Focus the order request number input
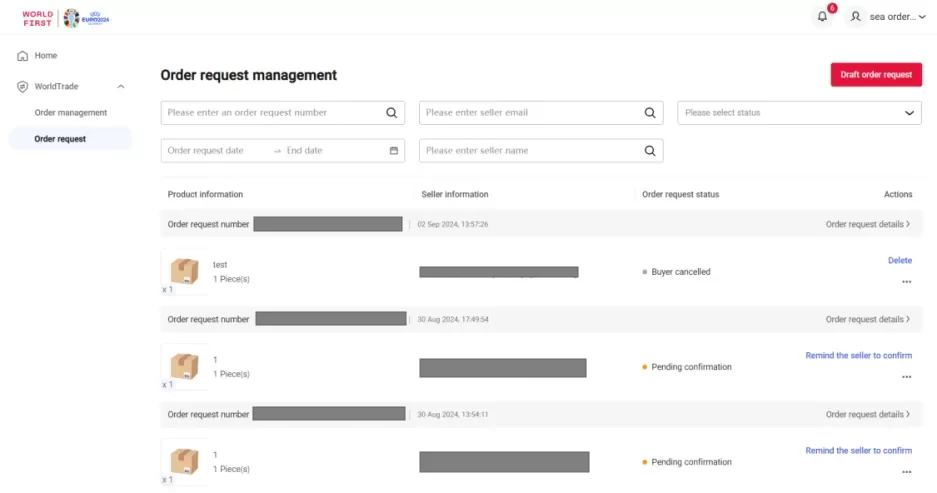The height and width of the screenshot is (493, 937). click(273, 113)
